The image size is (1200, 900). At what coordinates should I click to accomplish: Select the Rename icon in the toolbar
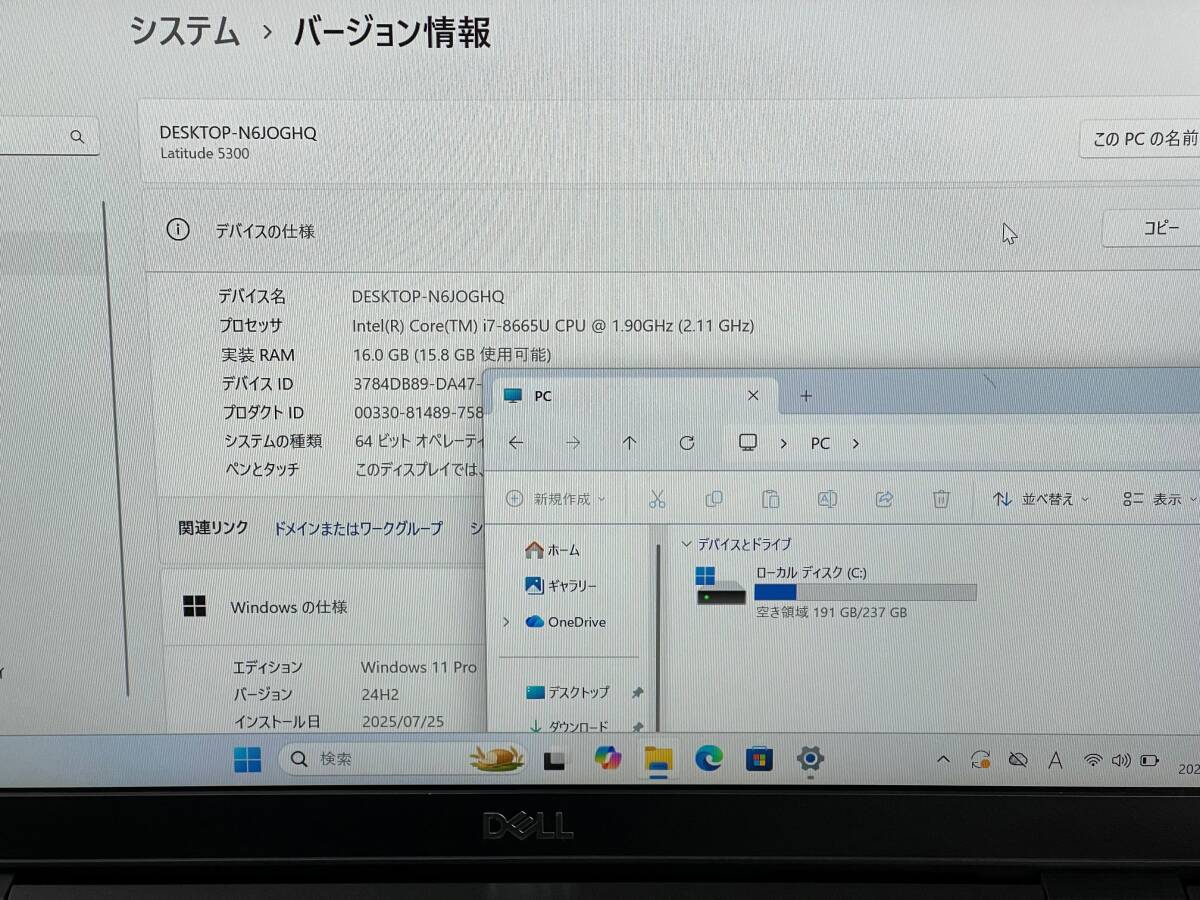827,498
